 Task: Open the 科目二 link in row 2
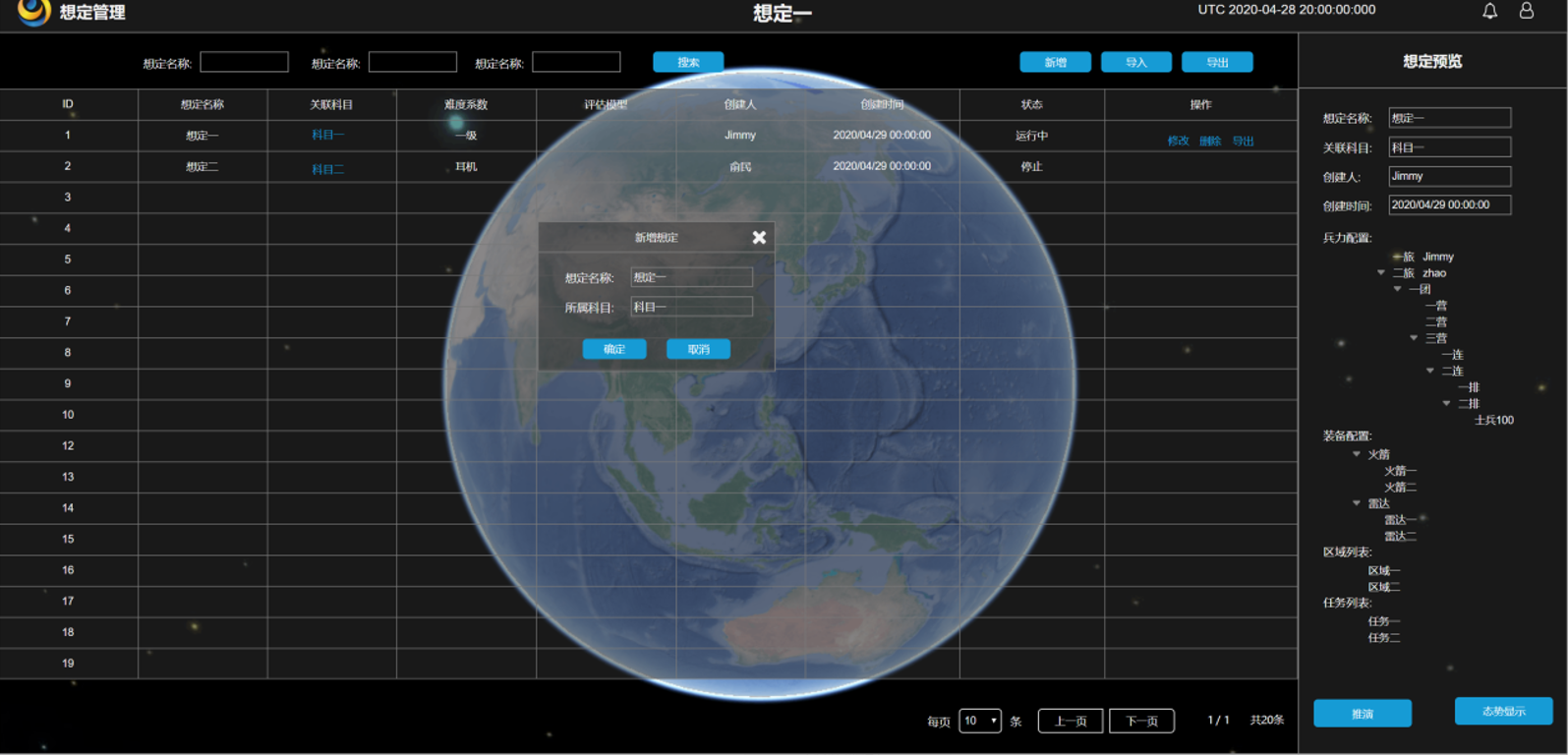click(x=327, y=169)
